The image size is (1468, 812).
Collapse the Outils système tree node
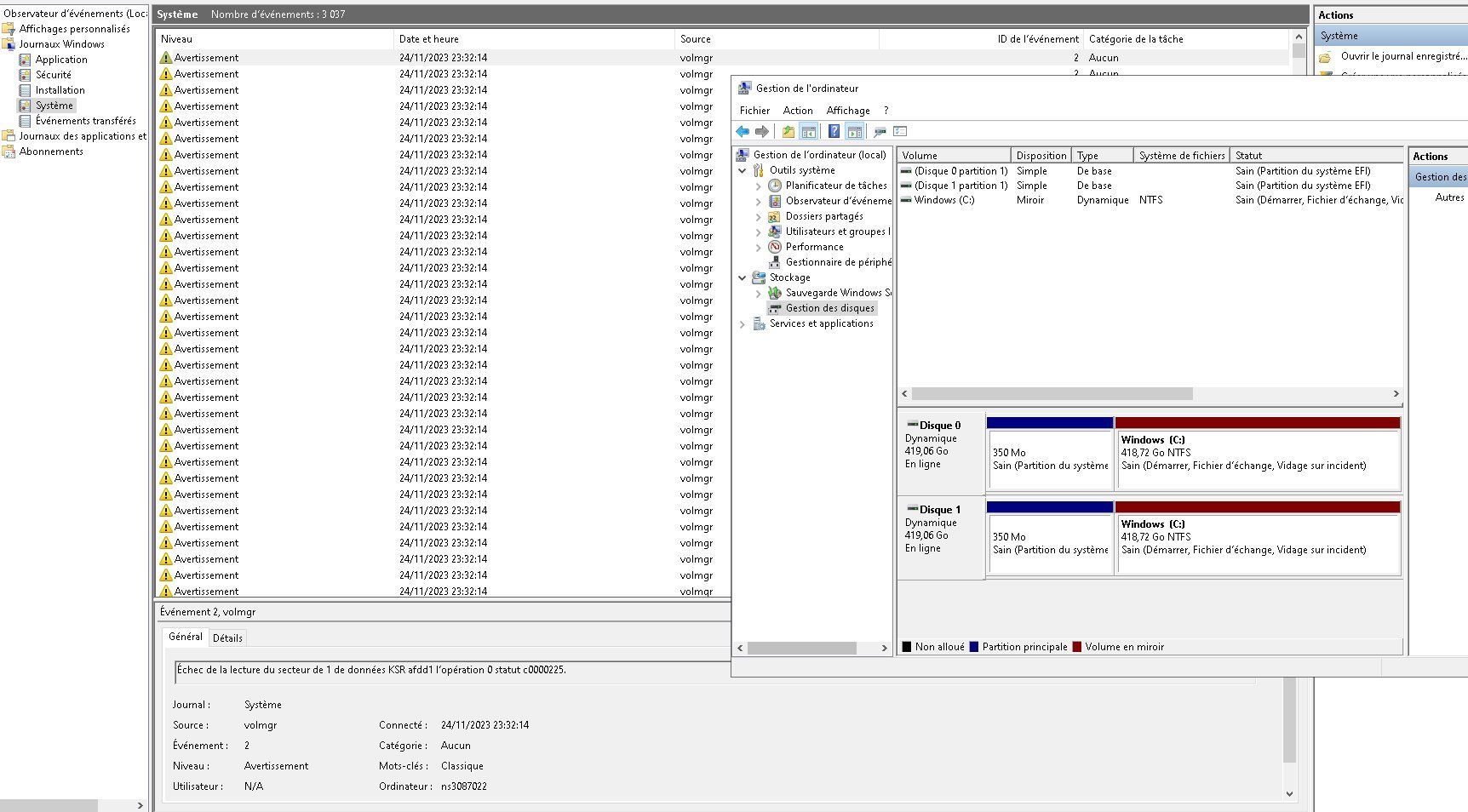pyautogui.click(x=743, y=170)
